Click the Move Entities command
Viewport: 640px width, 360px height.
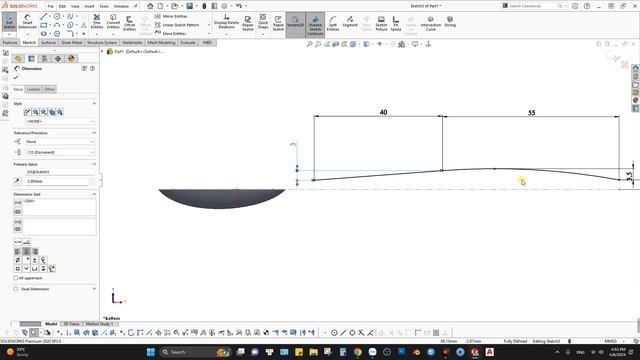171,33
